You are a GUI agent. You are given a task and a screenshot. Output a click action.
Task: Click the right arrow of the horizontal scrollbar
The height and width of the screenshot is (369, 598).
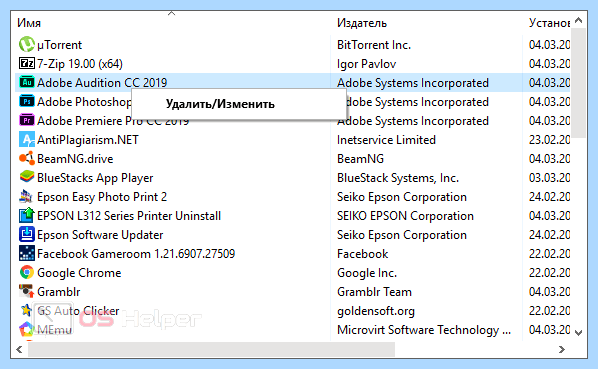tap(561, 349)
